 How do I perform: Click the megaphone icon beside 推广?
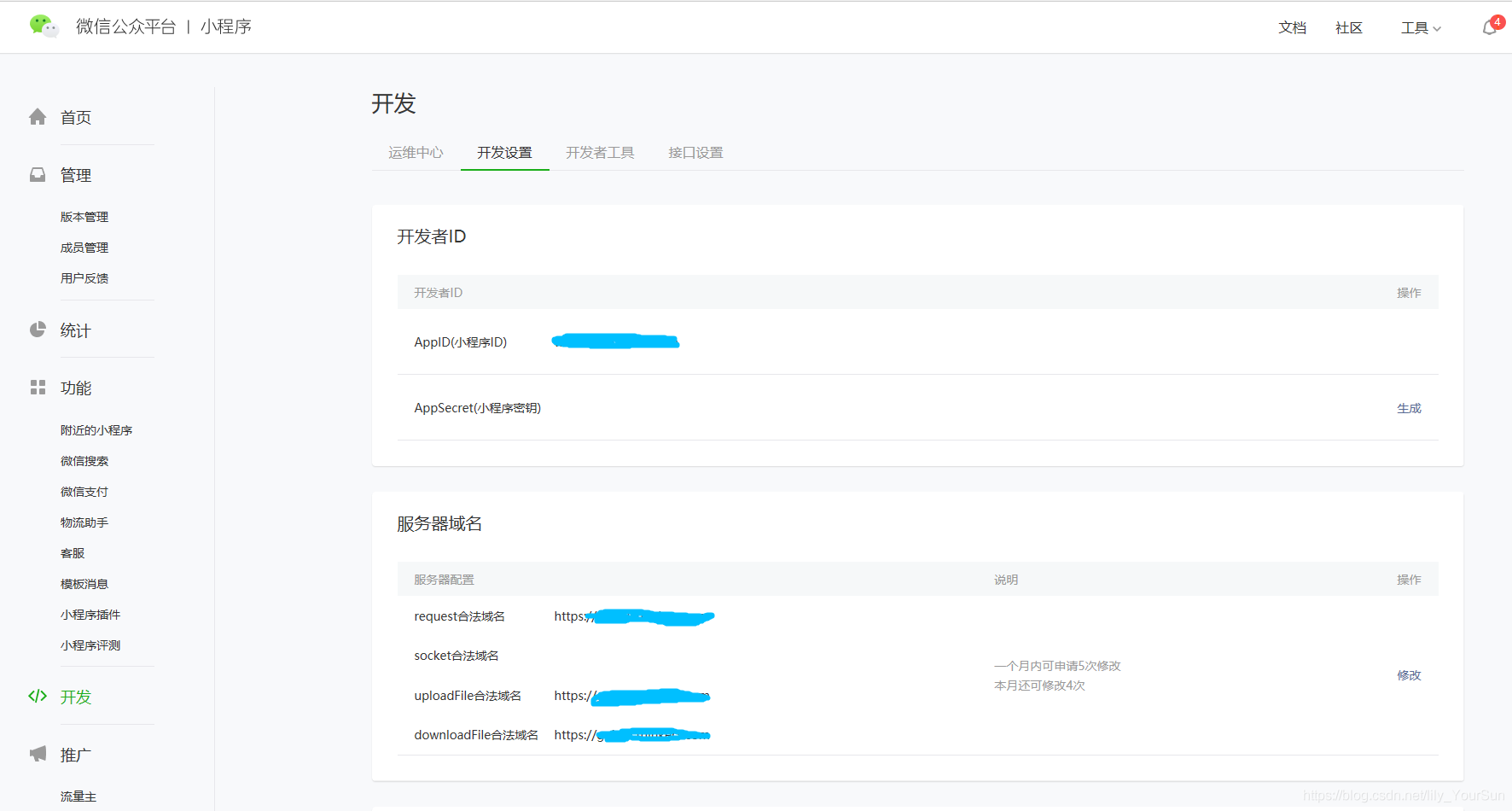(38, 753)
